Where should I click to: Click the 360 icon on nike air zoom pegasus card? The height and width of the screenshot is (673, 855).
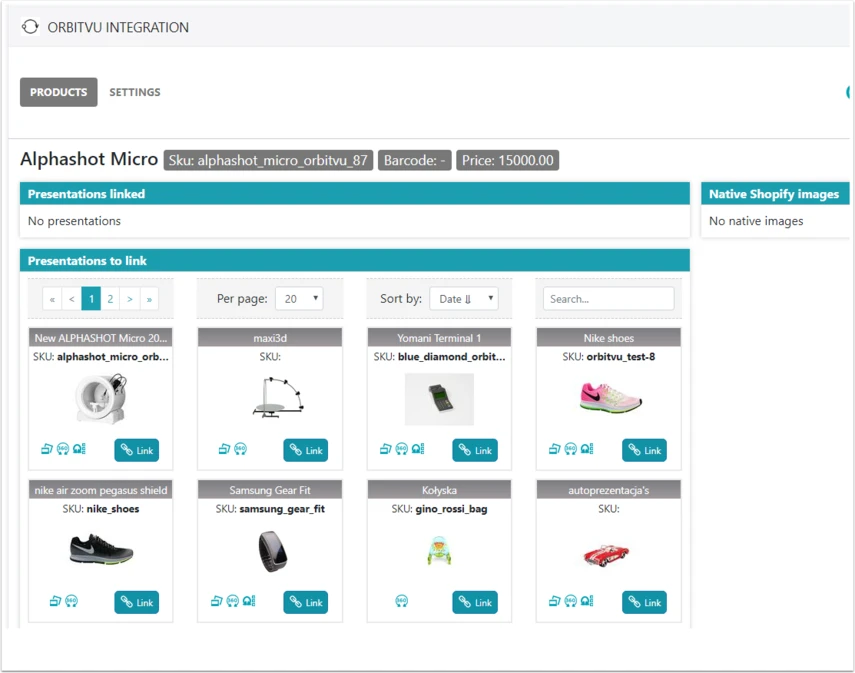(71, 601)
